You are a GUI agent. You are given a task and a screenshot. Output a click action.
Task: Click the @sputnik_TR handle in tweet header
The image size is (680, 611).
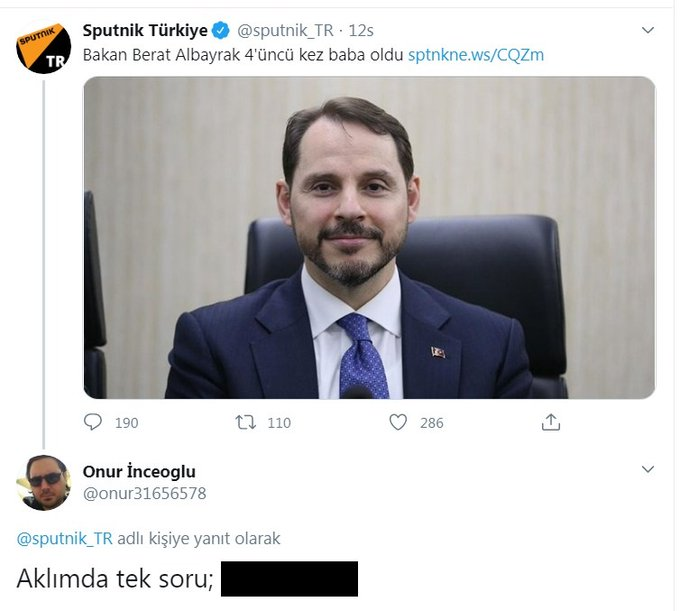[x=288, y=31]
